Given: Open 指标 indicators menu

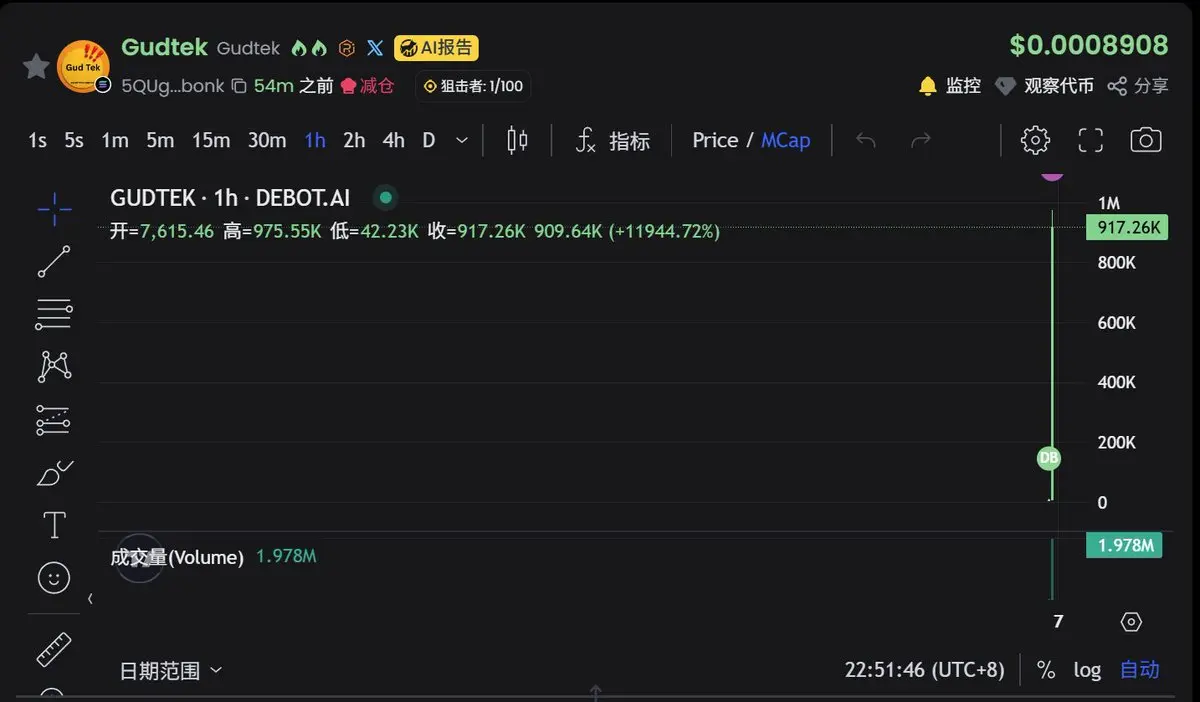Looking at the screenshot, I should coord(613,141).
